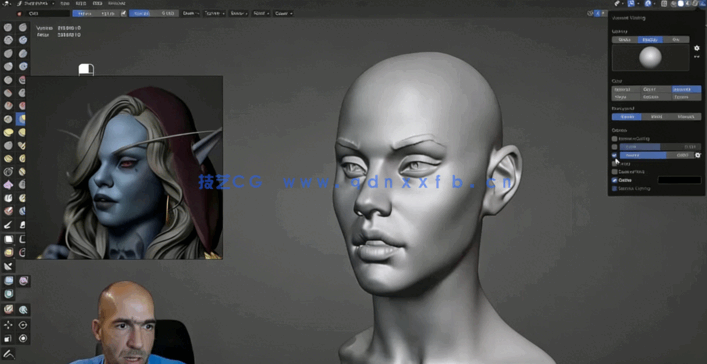Select the Theme background option
Image resolution: width=707 pixels, height=364 pixels.
pos(626,117)
